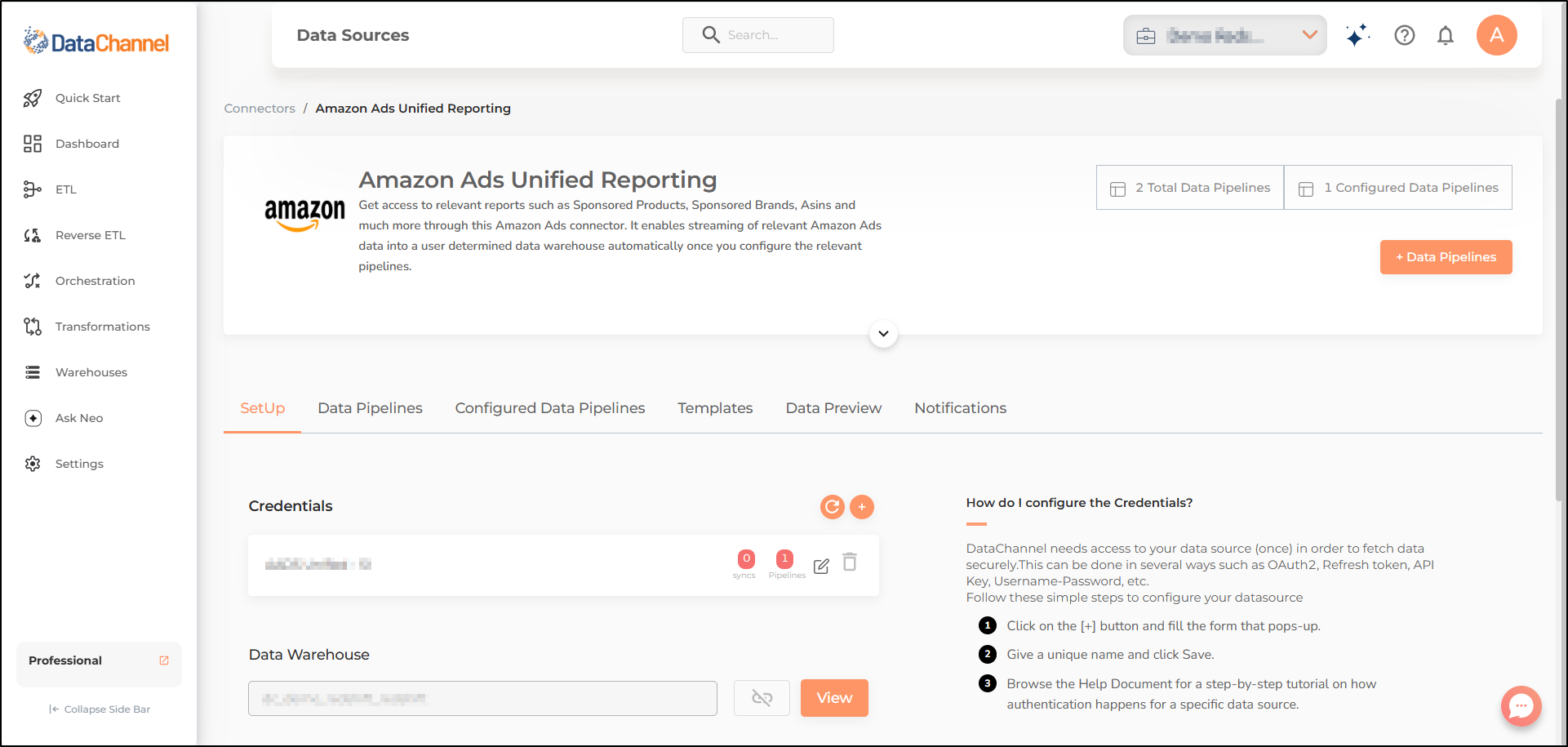Screen dimensions: 1568x747
Task: Open the Notifications tab
Action: (x=961, y=408)
